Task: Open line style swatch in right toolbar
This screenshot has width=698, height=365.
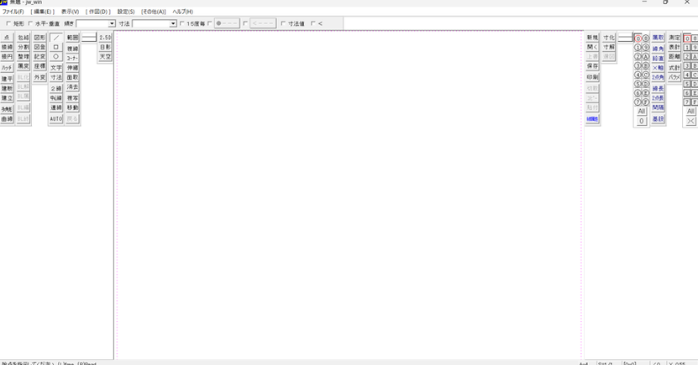Action: (625, 38)
